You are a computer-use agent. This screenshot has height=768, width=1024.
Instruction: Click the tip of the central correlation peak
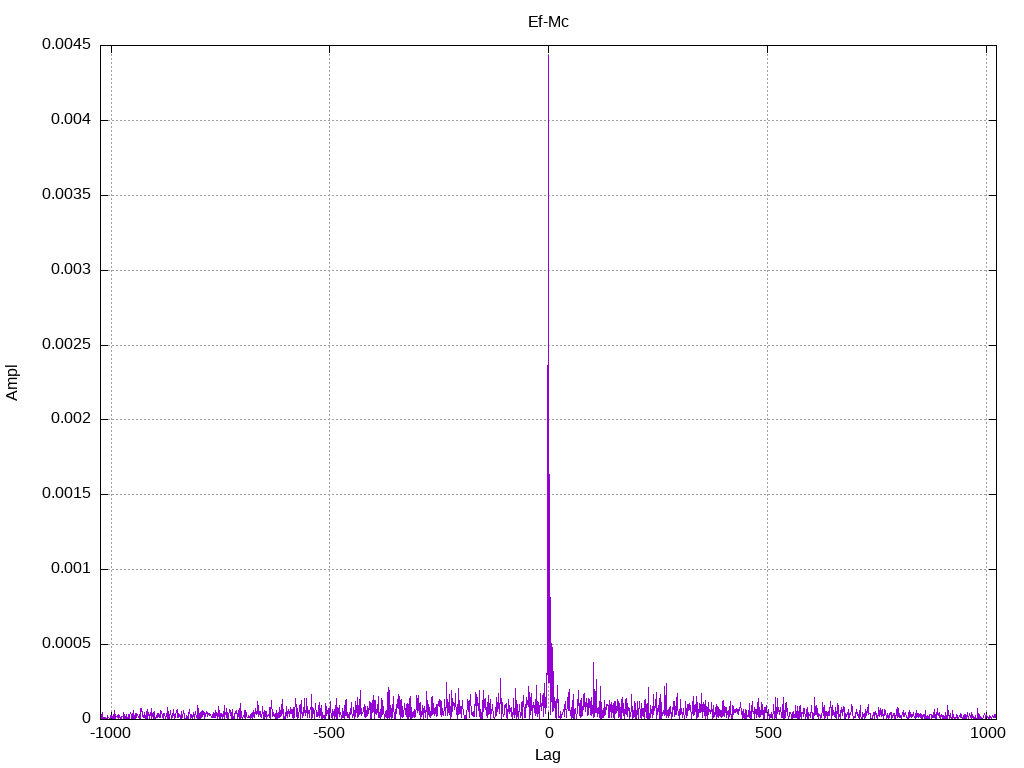pos(549,56)
